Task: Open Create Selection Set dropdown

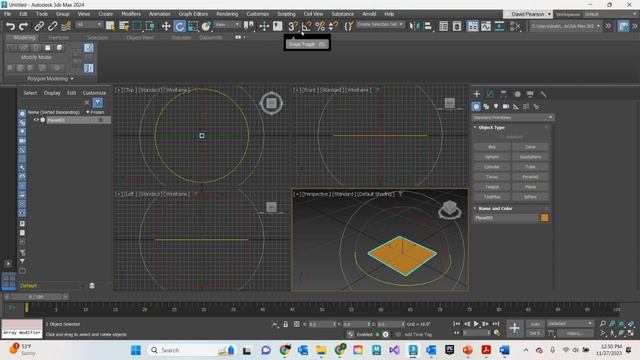Action: [380, 24]
